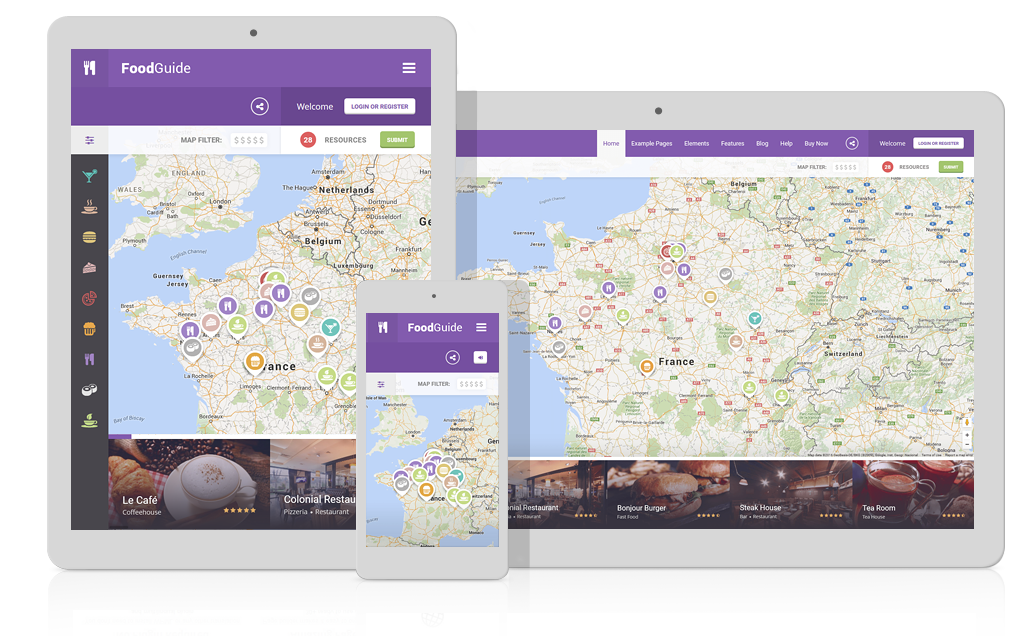Click the fork-and-knife logo on the phone
Image resolution: width=1034 pixels, height=639 pixels.
click(x=382, y=327)
